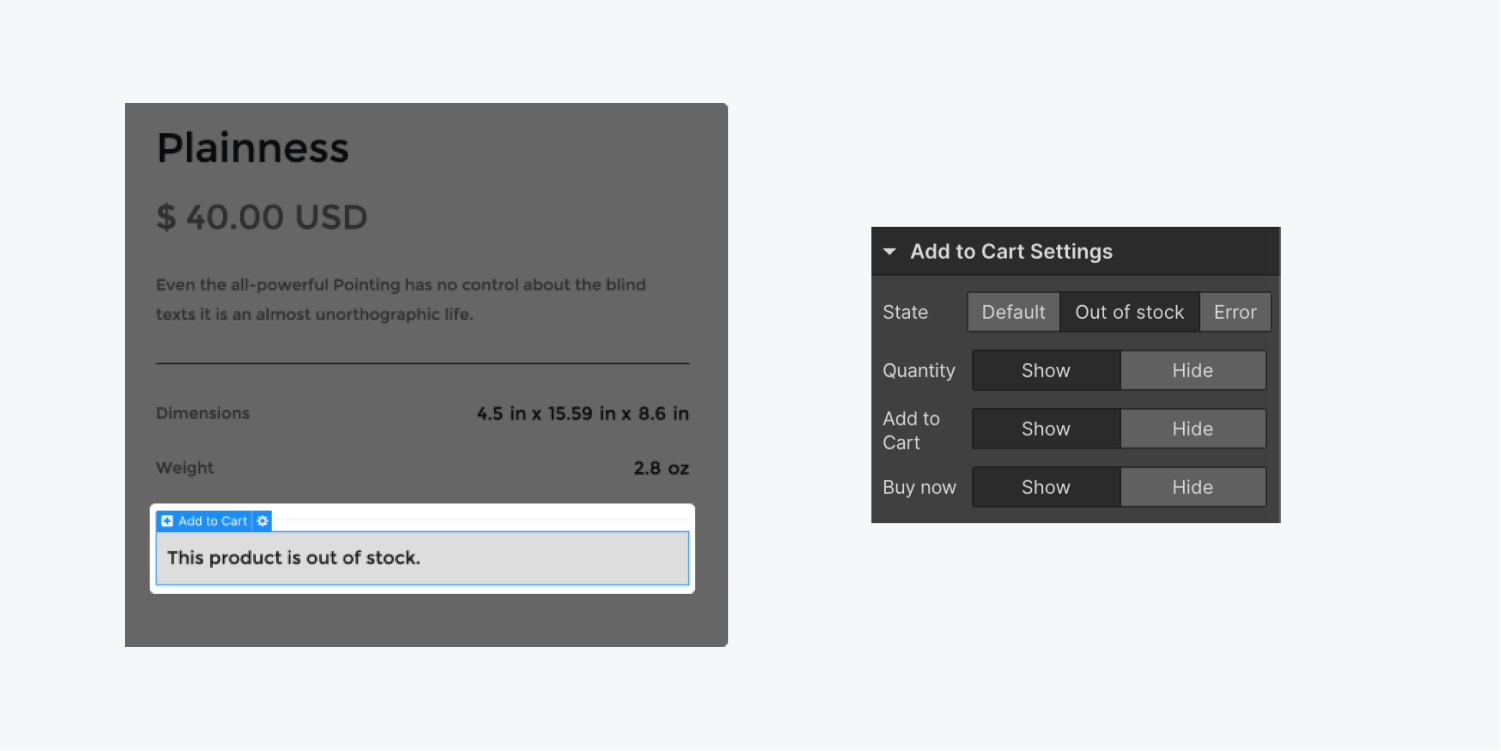Click the plus icon on Add to Cart label
This screenshot has height=751, width=1501.
167,521
